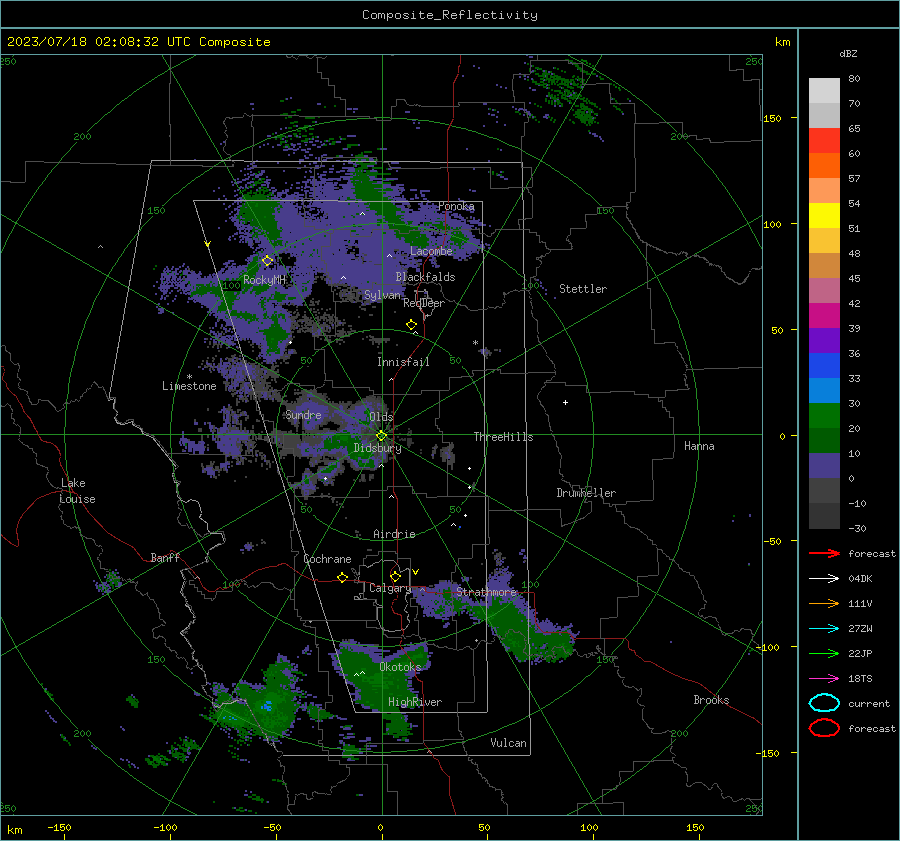The image size is (900, 841).
Task: Click the Banff label
Action: (x=165, y=557)
